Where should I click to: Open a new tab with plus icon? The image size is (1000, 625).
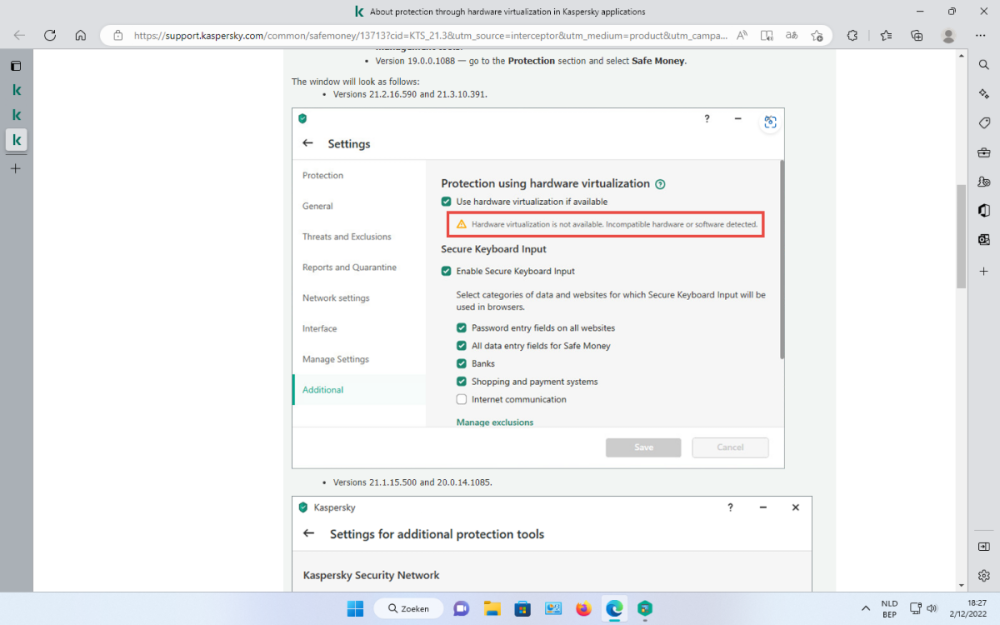(x=16, y=168)
